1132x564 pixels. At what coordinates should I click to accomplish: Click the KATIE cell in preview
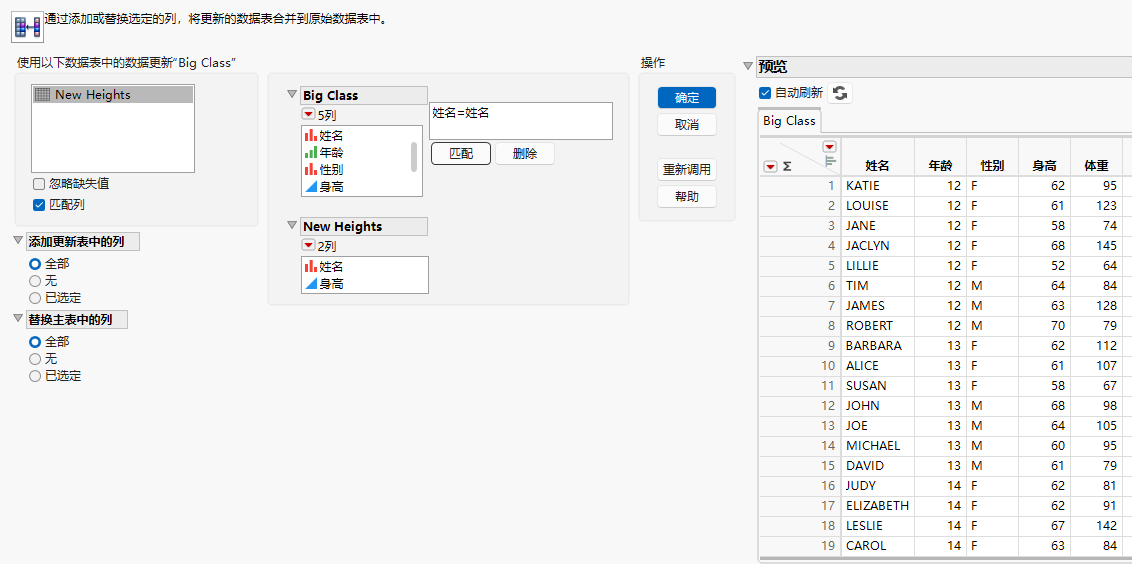click(877, 186)
